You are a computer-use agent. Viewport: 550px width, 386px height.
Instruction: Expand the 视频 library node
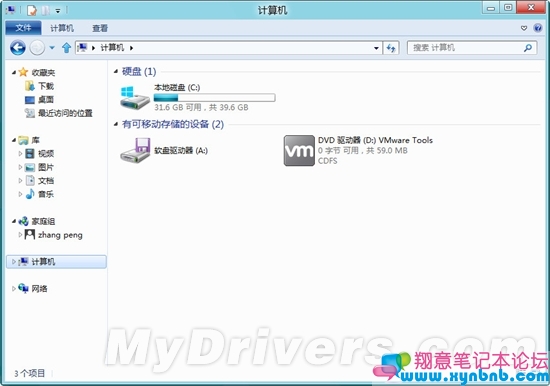[x=20, y=153]
